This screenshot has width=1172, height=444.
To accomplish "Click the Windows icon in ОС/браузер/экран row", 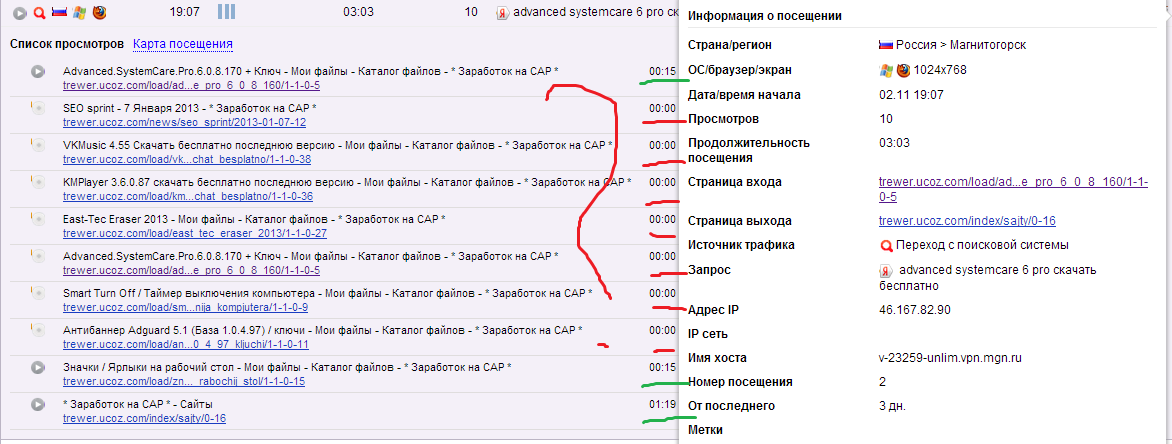I will coord(886,71).
